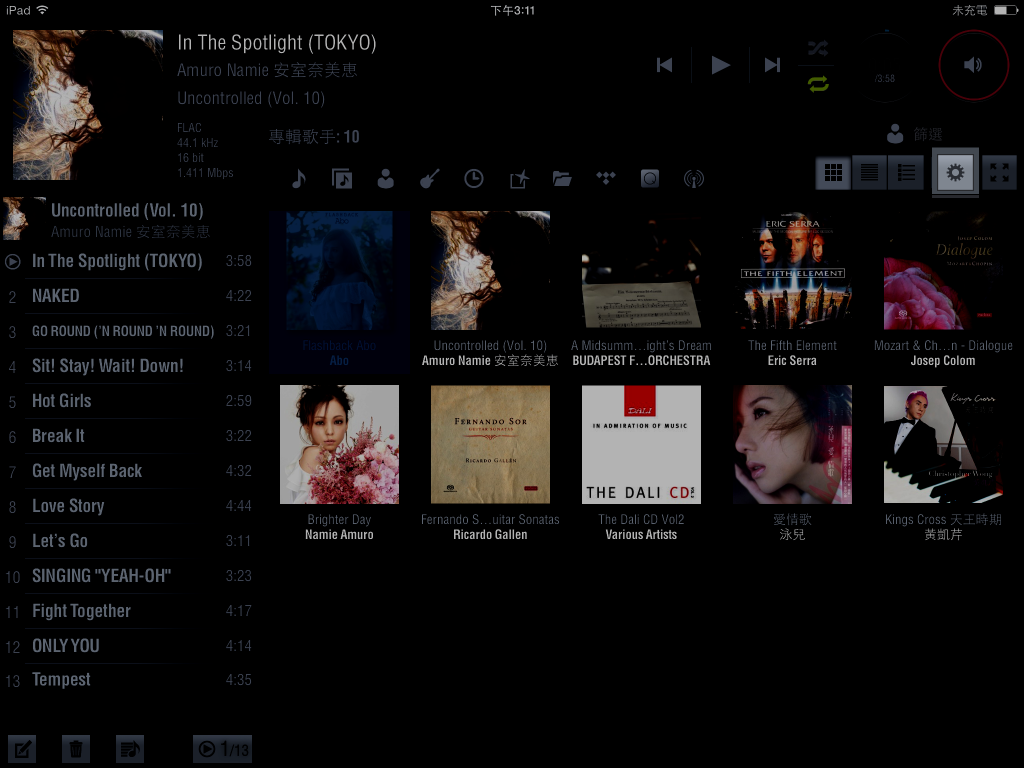The height and width of the screenshot is (768, 1024).
Task: Open The Fifth Element album cover
Action: tap(792, 271)
